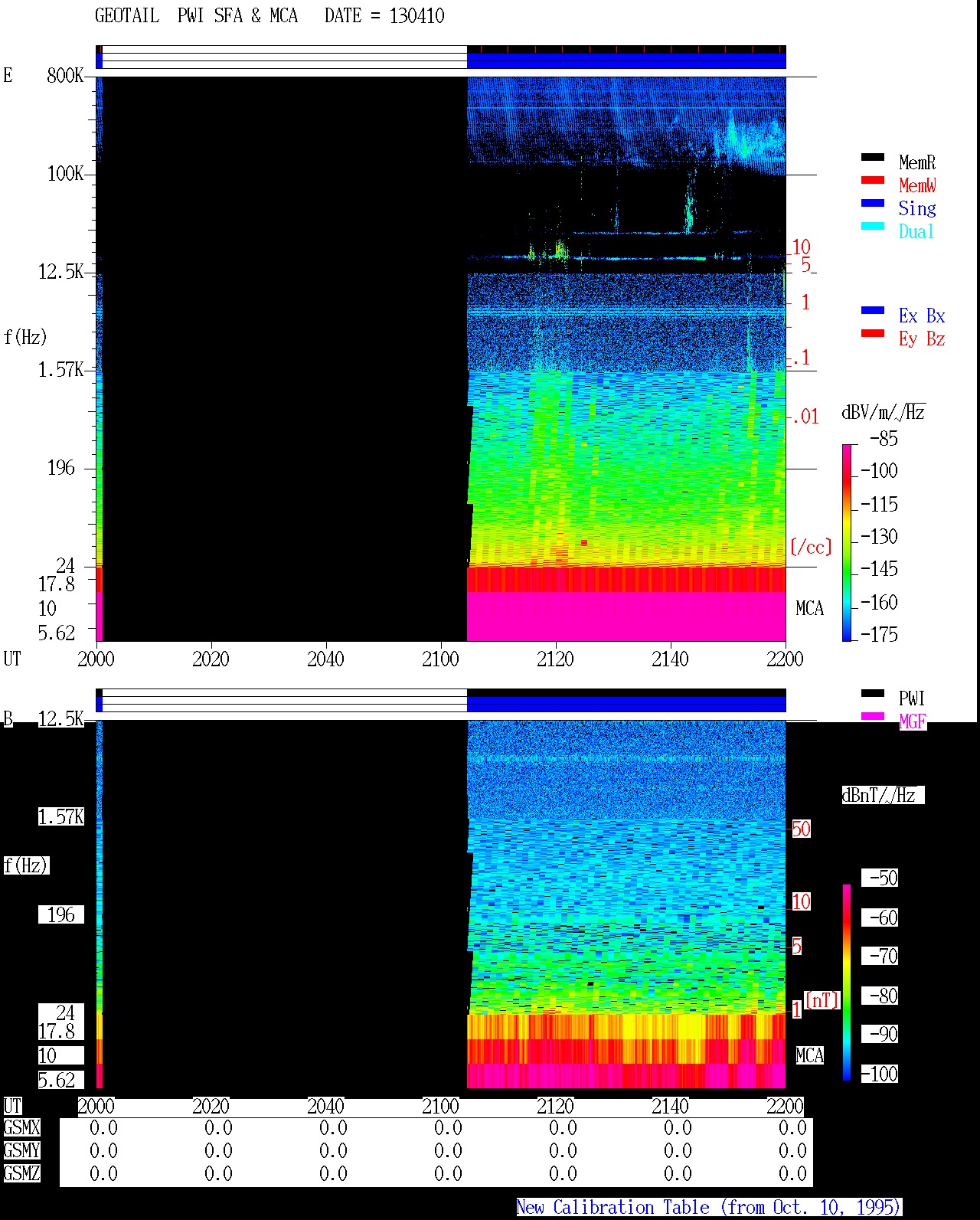Click the black PWI legend swatch
The height and width of the screenshot is (1220, 980).
tap(873, 694)
